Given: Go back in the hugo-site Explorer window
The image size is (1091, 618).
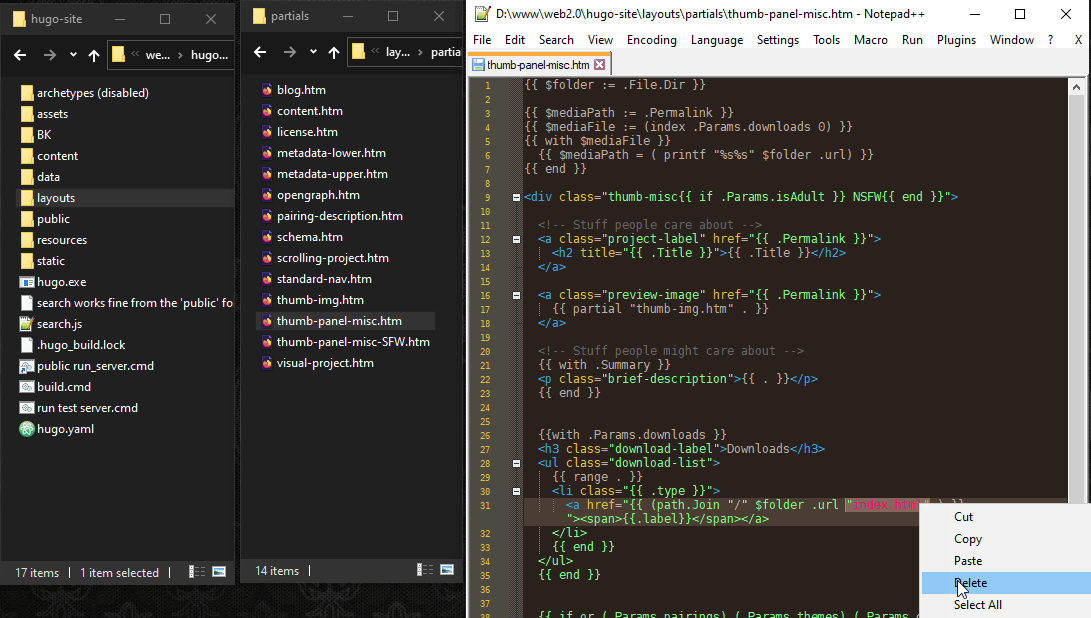Looking at the screenshot, I should 20,54.
